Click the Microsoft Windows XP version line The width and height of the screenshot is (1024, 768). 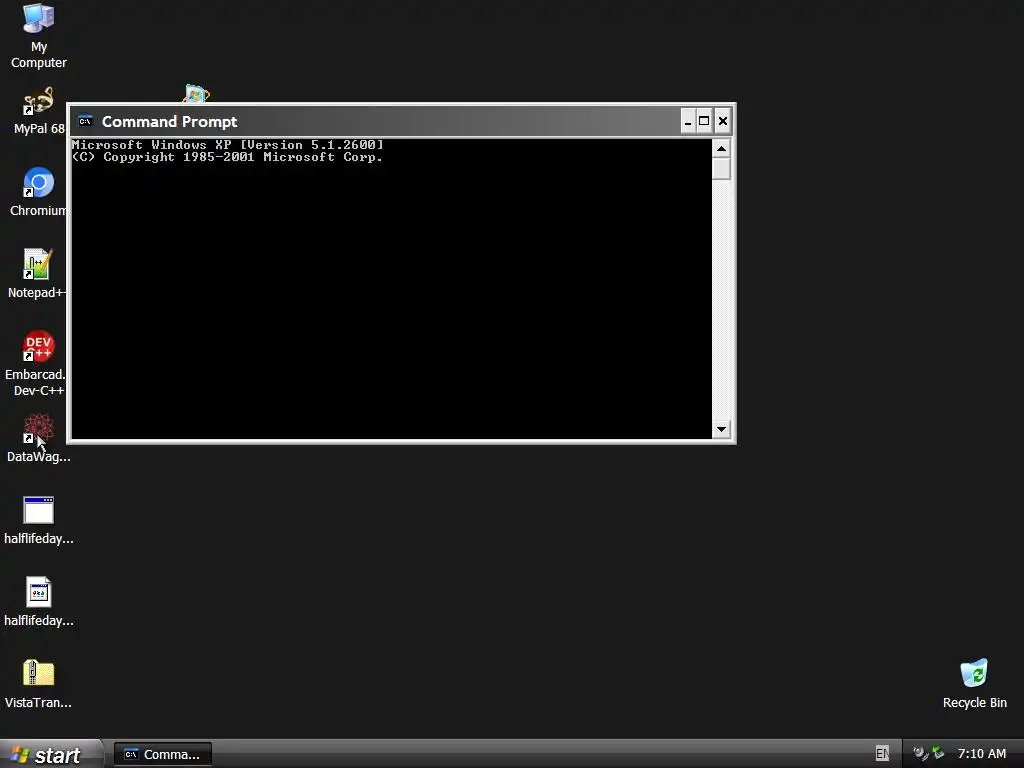click(227, 145)
